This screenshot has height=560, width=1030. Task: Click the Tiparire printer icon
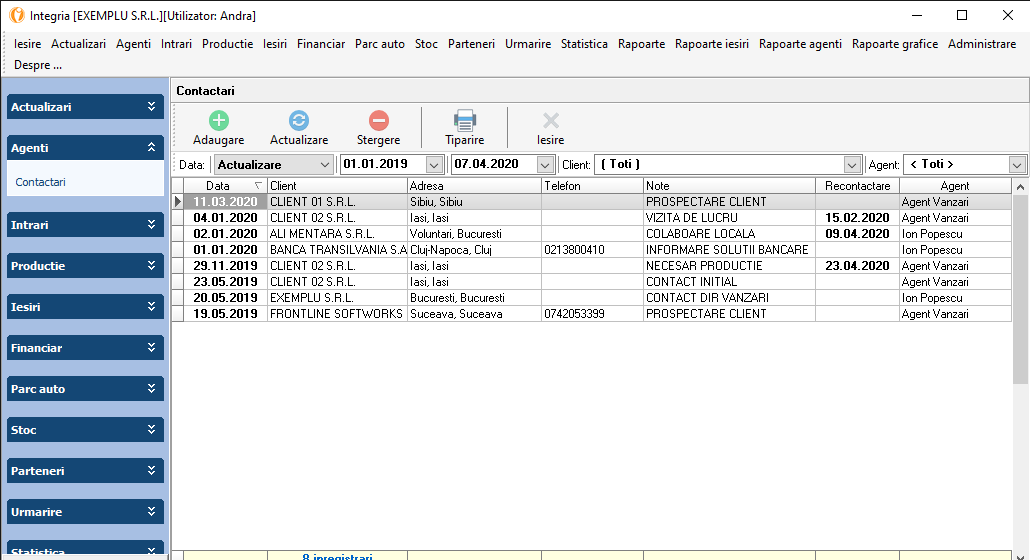[465, 121]
